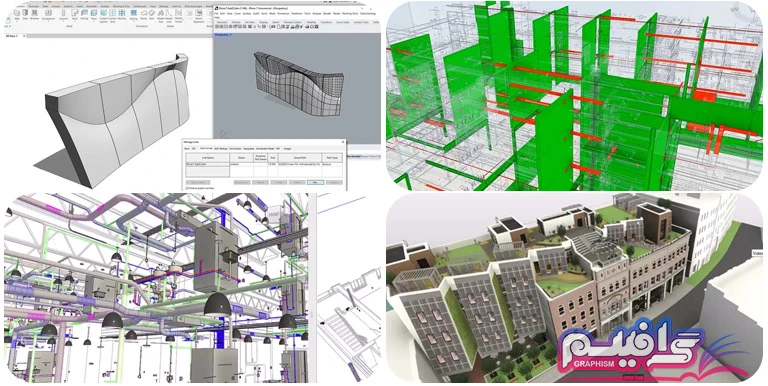Click the Save Positions button
Image resolution: width=768 pixels, height=386 pixels.
coord(198,183)
